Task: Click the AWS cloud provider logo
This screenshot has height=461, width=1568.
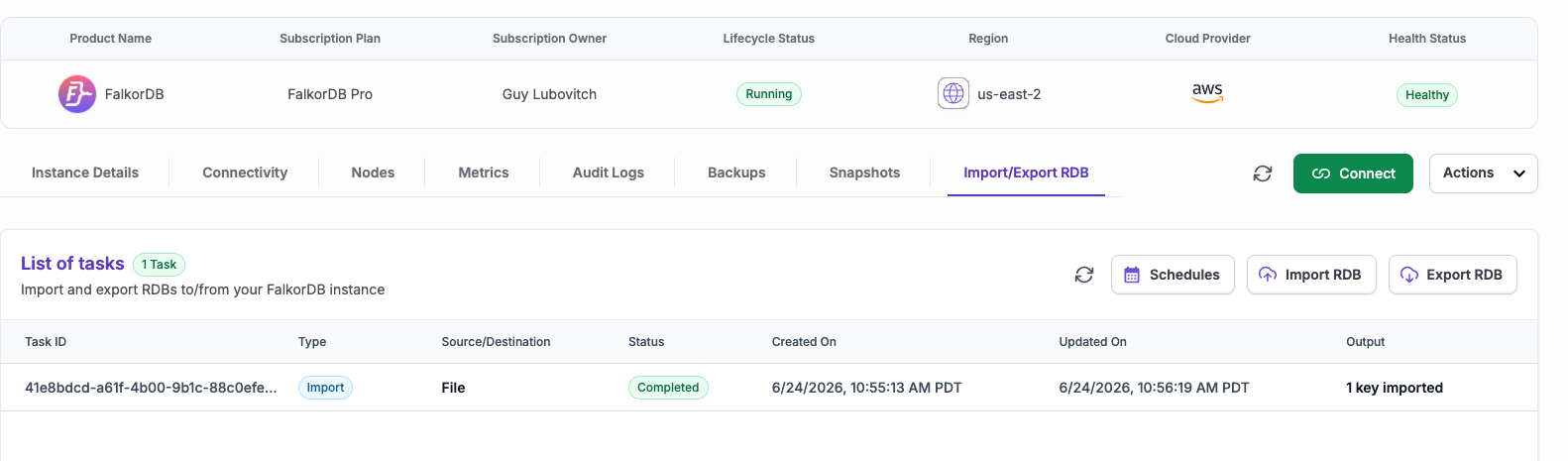Action: click(x=1207, y=93)
